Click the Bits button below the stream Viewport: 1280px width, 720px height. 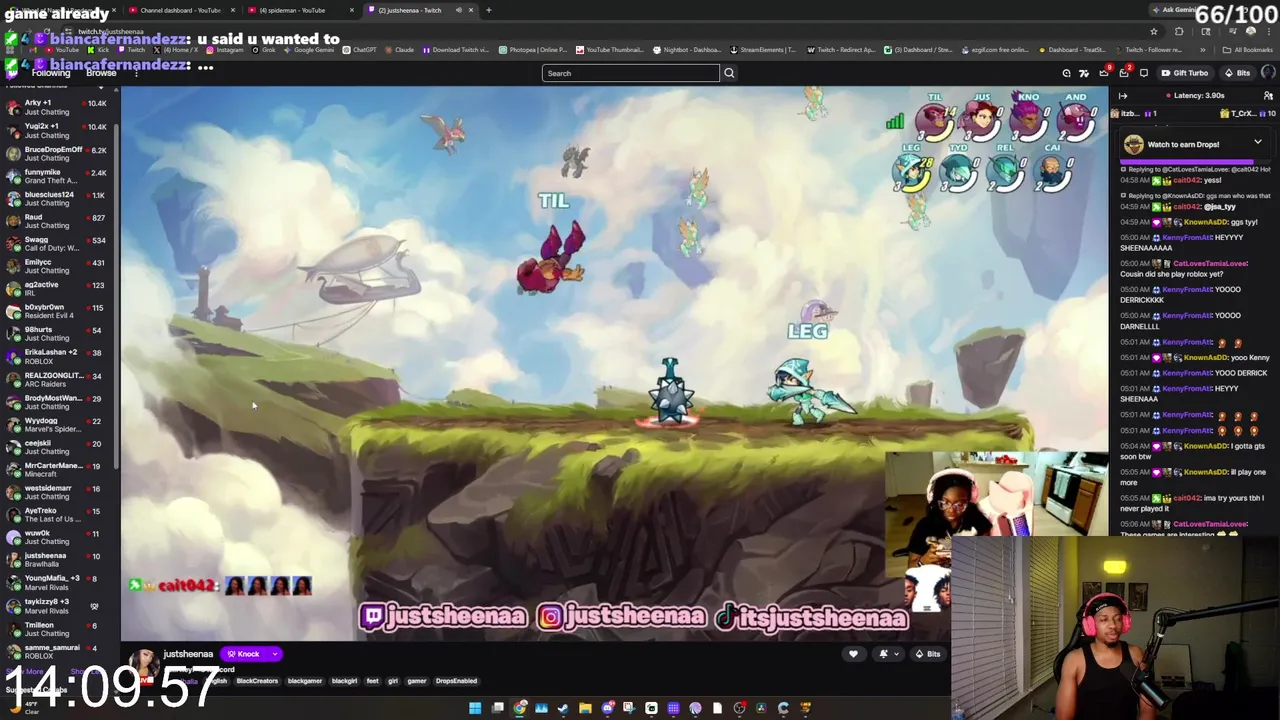click(929, 654)
